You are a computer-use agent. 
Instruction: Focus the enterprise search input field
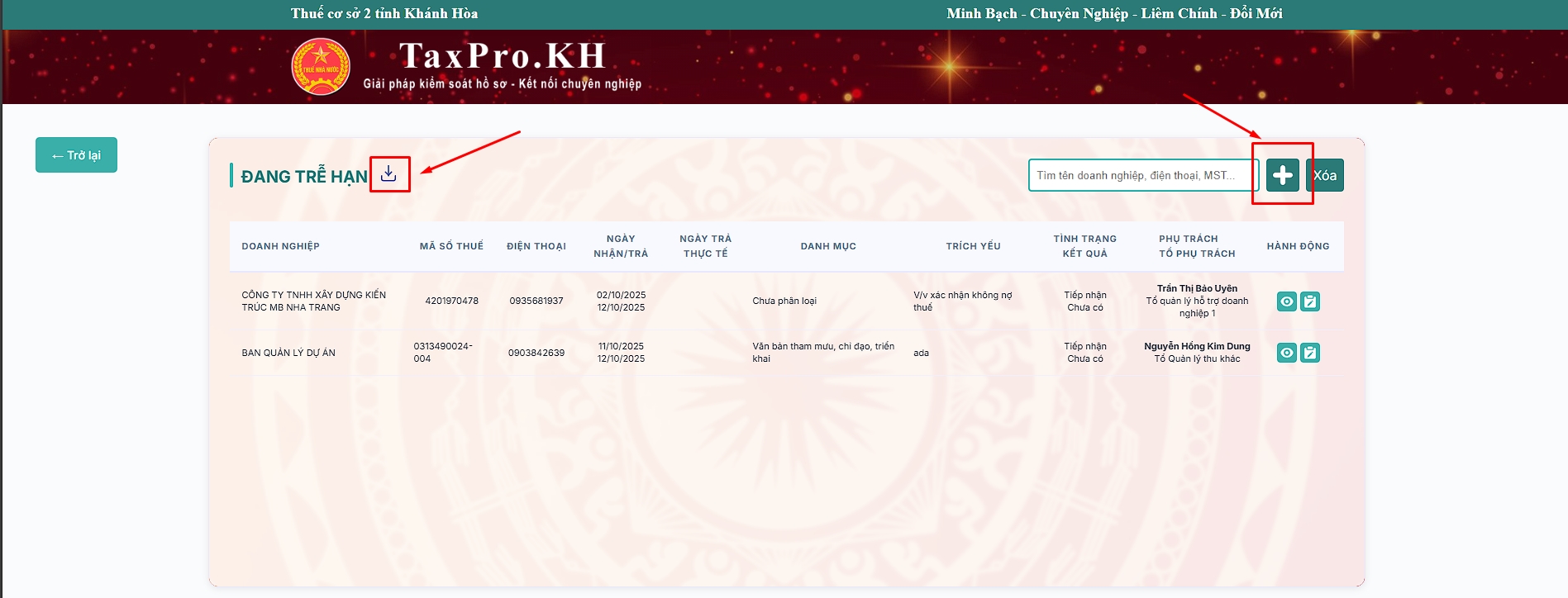tap(1142, 175)
